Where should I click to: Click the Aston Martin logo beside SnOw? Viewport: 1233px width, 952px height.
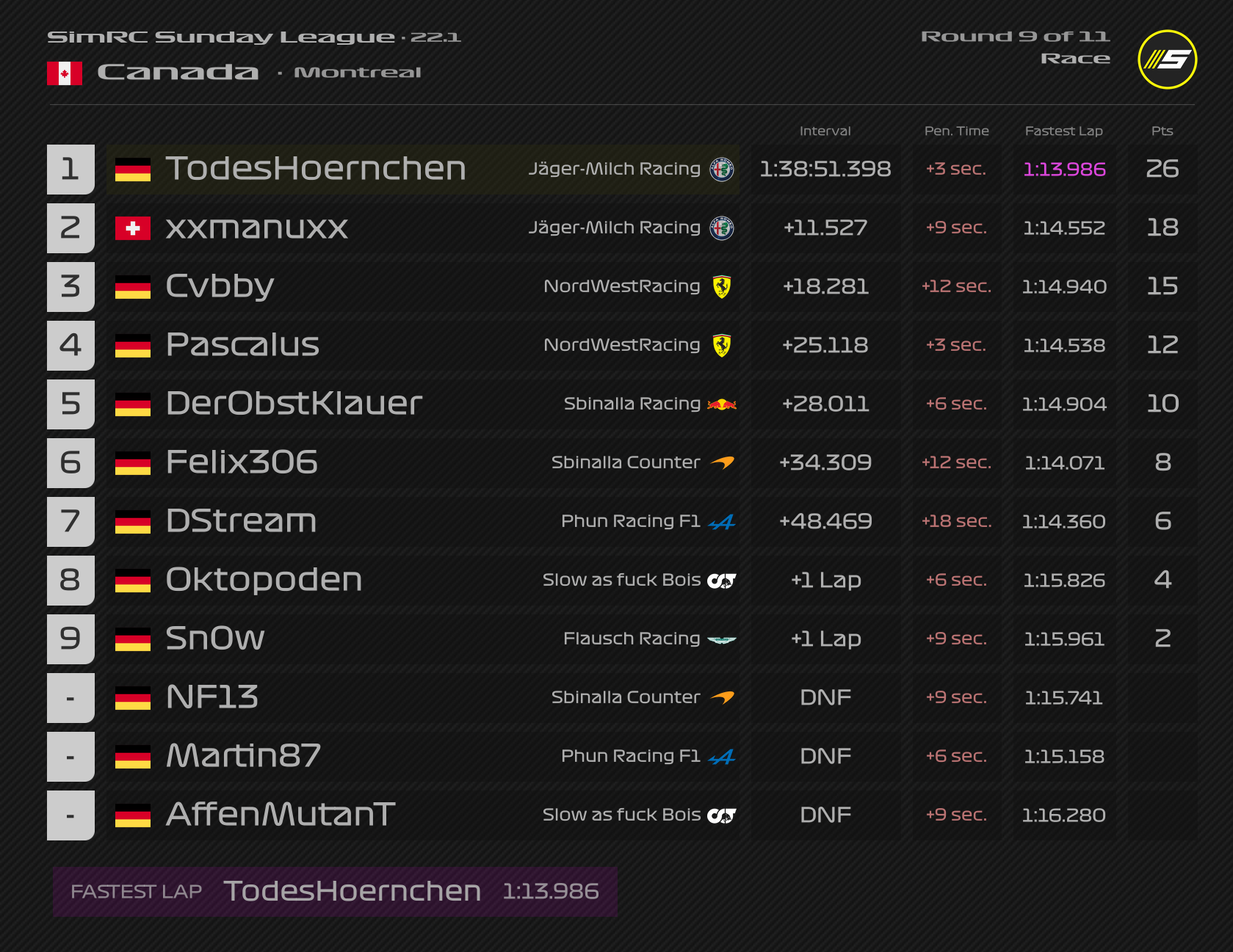[x=722, y=639]
